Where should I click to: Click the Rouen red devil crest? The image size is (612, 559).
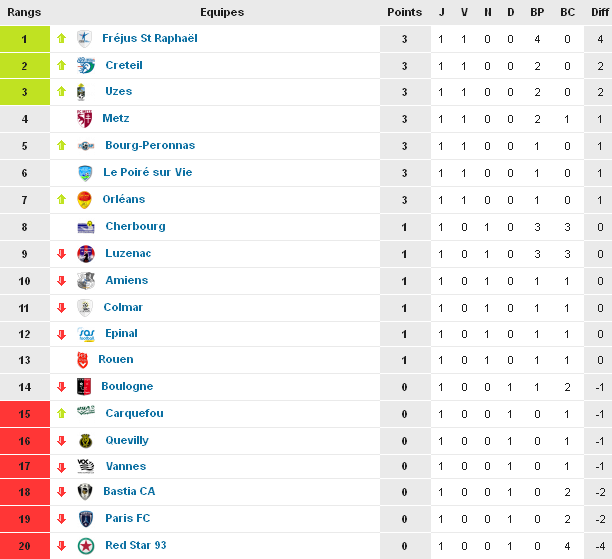point(83,360)
